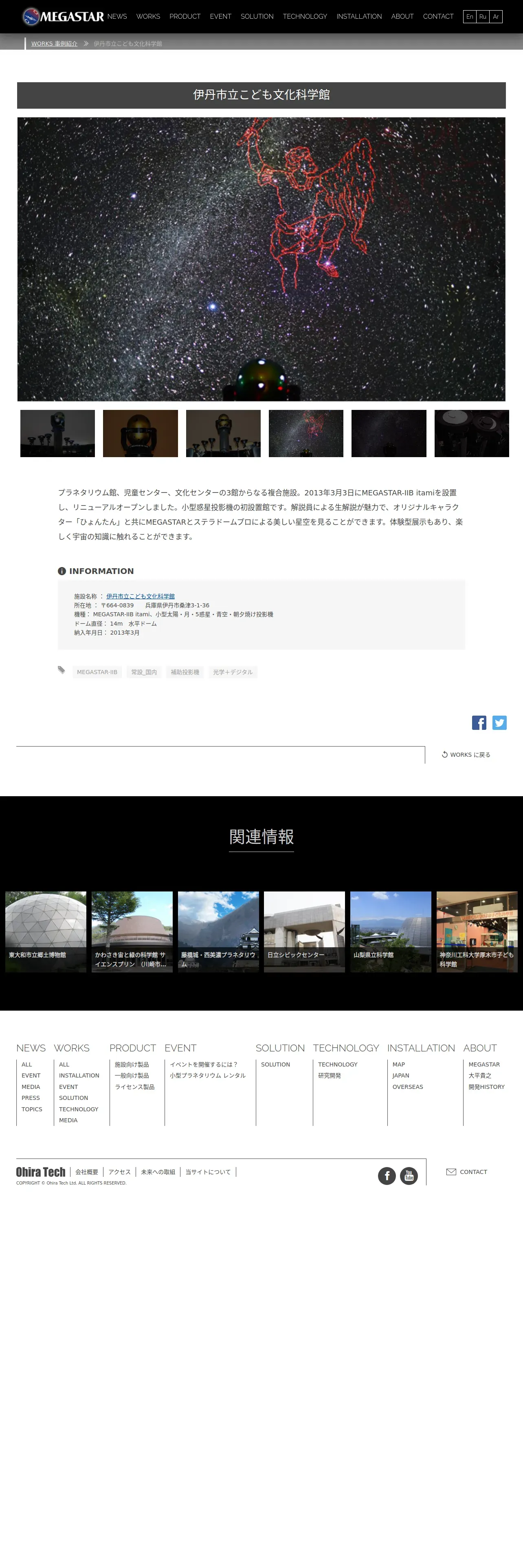
Task: Select fourth thumbnail with red constellation
Action: [306, 434]
